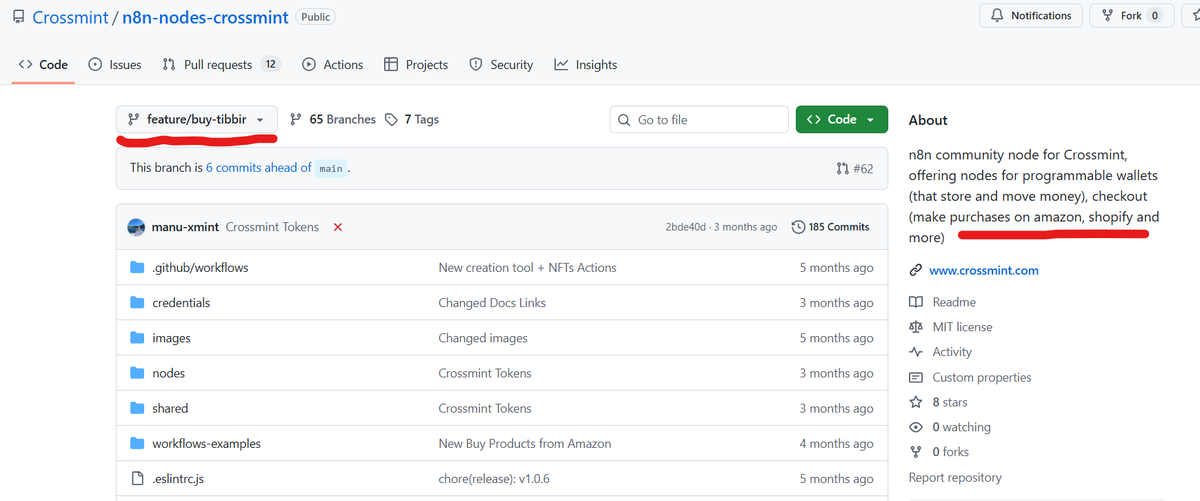Open commit 'chore(release): v1.0.6'
This screenshot has height=501, width=1200.
(x=495, y=478)
